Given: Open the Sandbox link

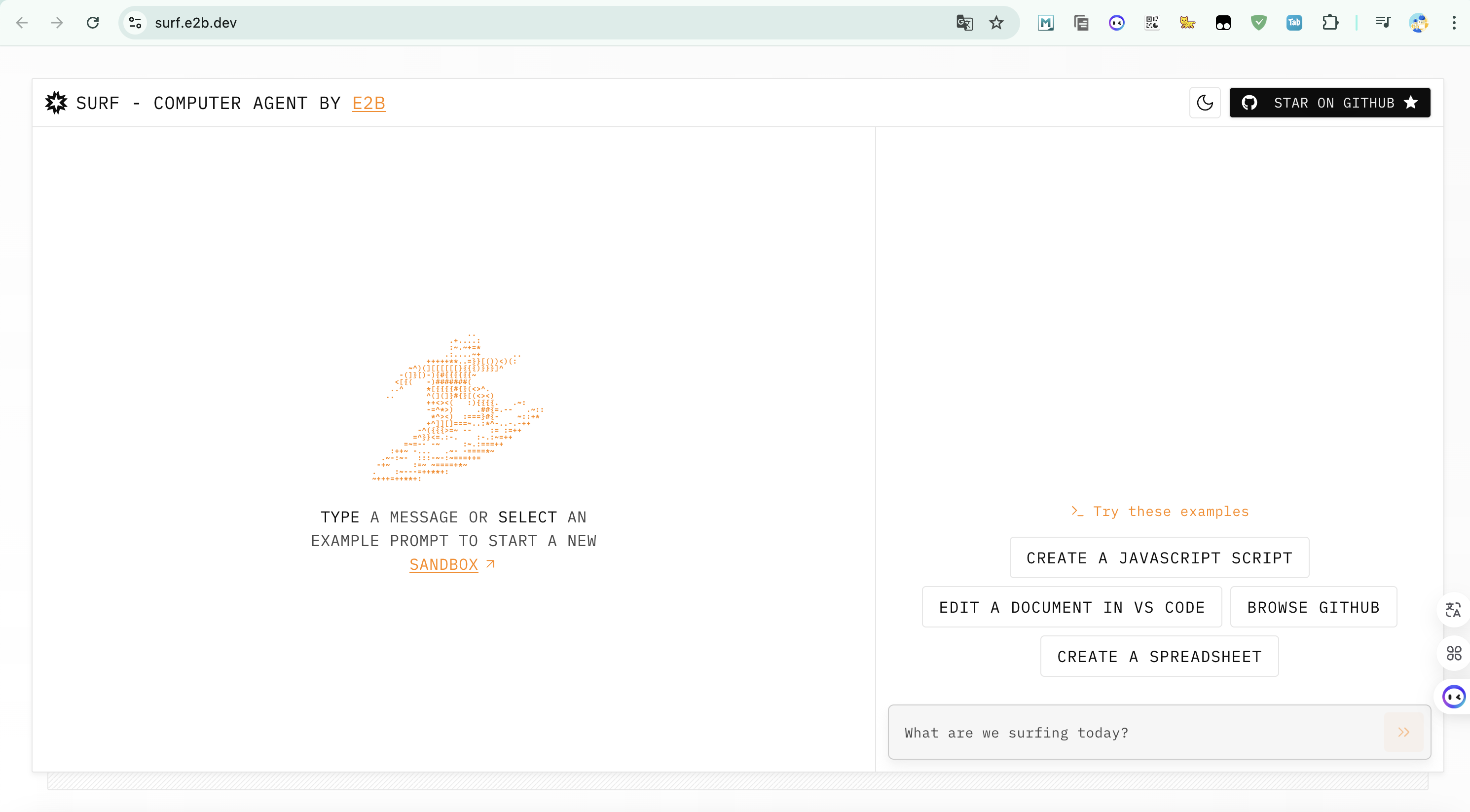Looking at the screenshot, I should [444, 564].
